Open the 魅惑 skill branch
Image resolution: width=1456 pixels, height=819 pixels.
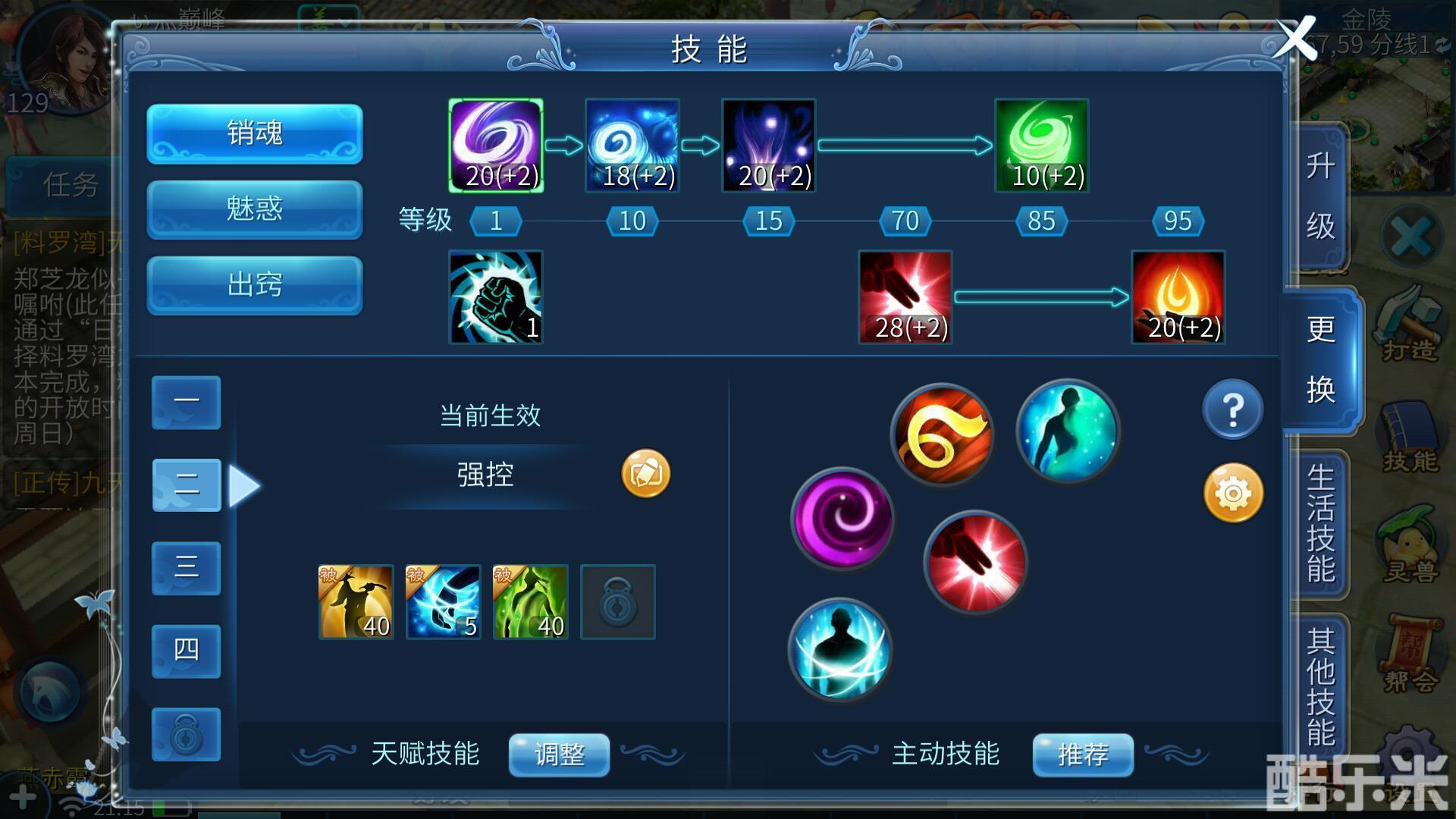(255, 209)
